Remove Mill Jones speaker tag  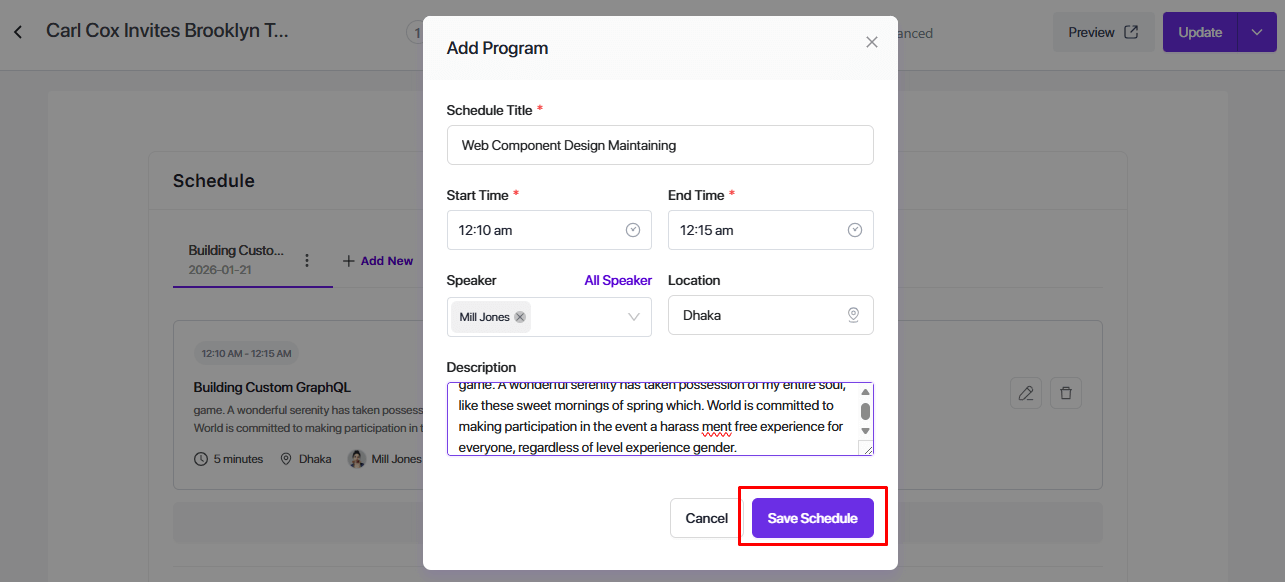tap(520, 317)
